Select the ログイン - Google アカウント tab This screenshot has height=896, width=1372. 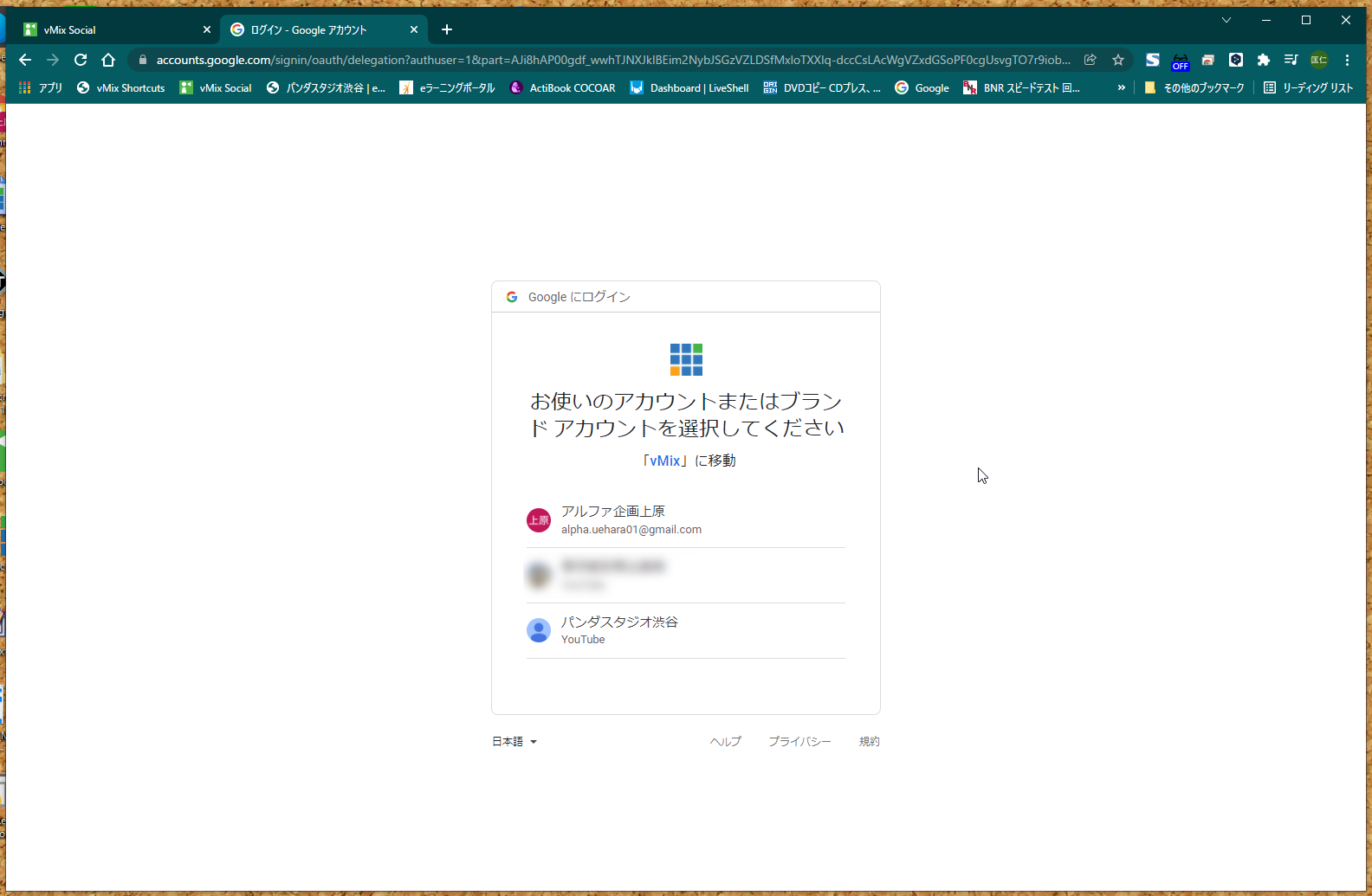click(x=324, y=29)
